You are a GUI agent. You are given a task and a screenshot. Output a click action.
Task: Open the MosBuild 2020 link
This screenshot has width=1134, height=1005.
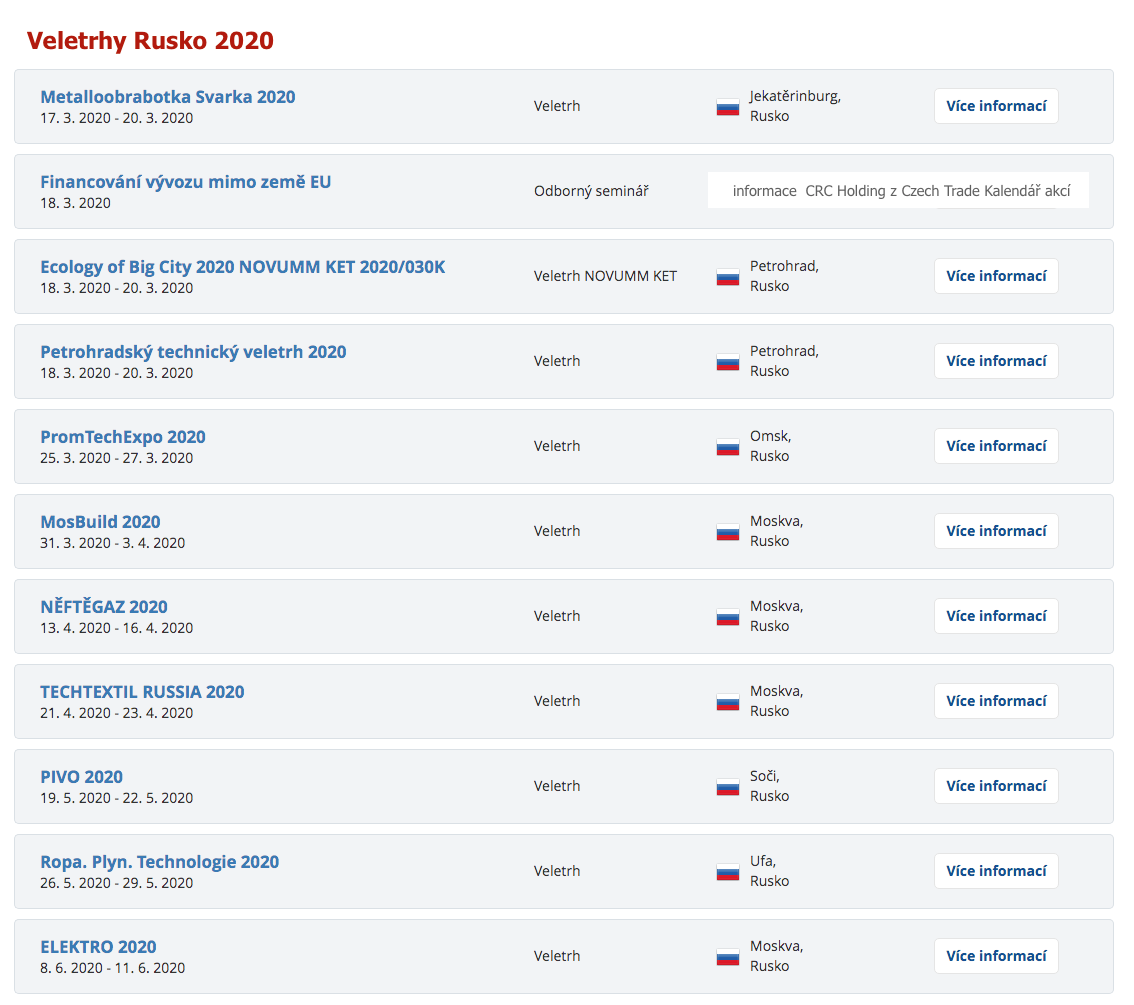(101, 522)
